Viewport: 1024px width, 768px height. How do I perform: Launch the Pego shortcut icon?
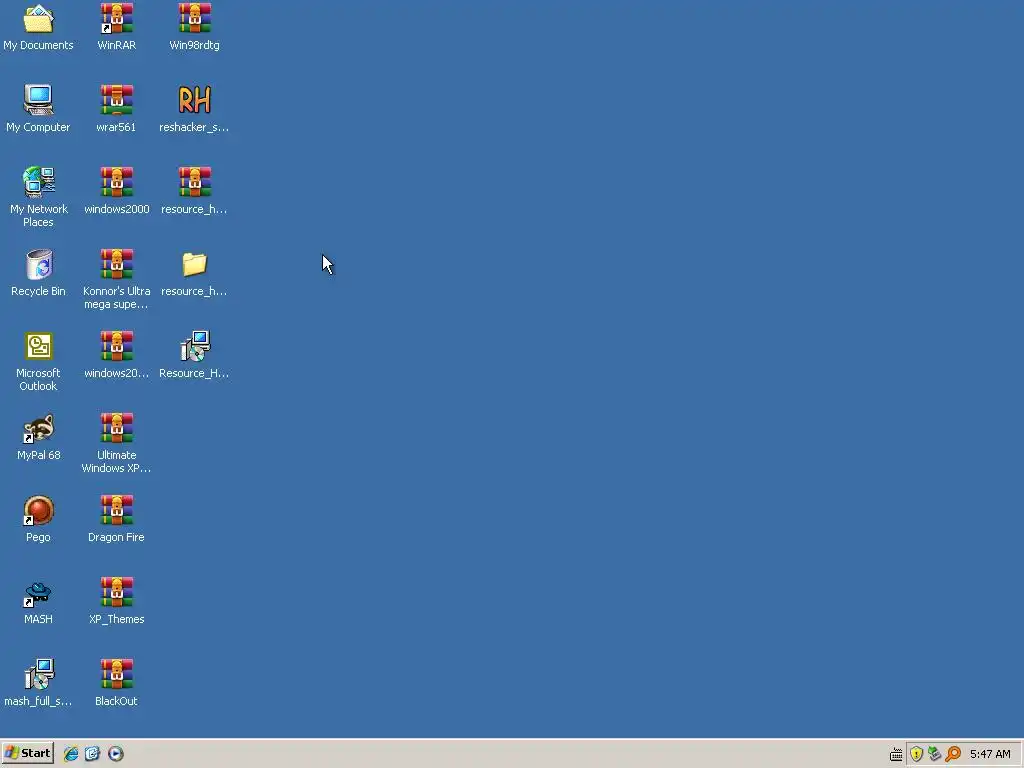point(39,510)
